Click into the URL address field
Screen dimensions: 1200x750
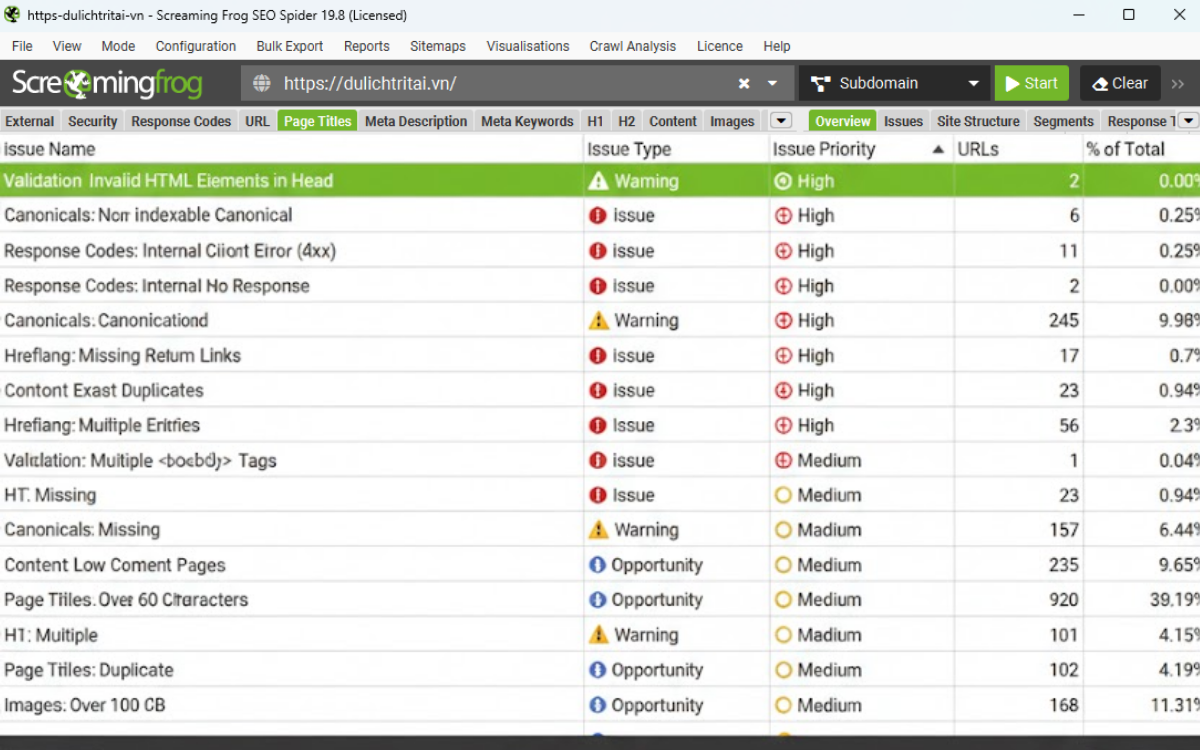tap(500, 84)
